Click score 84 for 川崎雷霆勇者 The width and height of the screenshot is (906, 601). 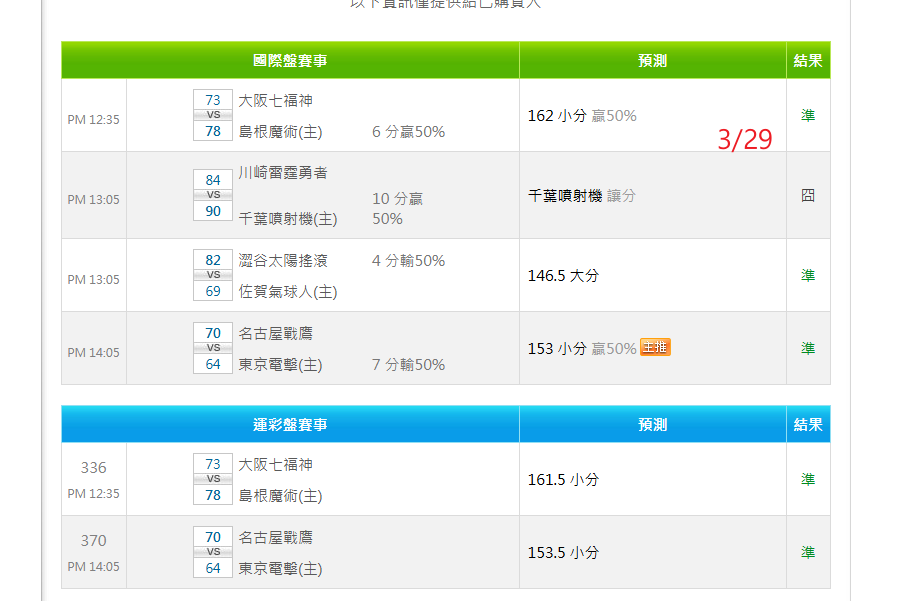[213, 180]
